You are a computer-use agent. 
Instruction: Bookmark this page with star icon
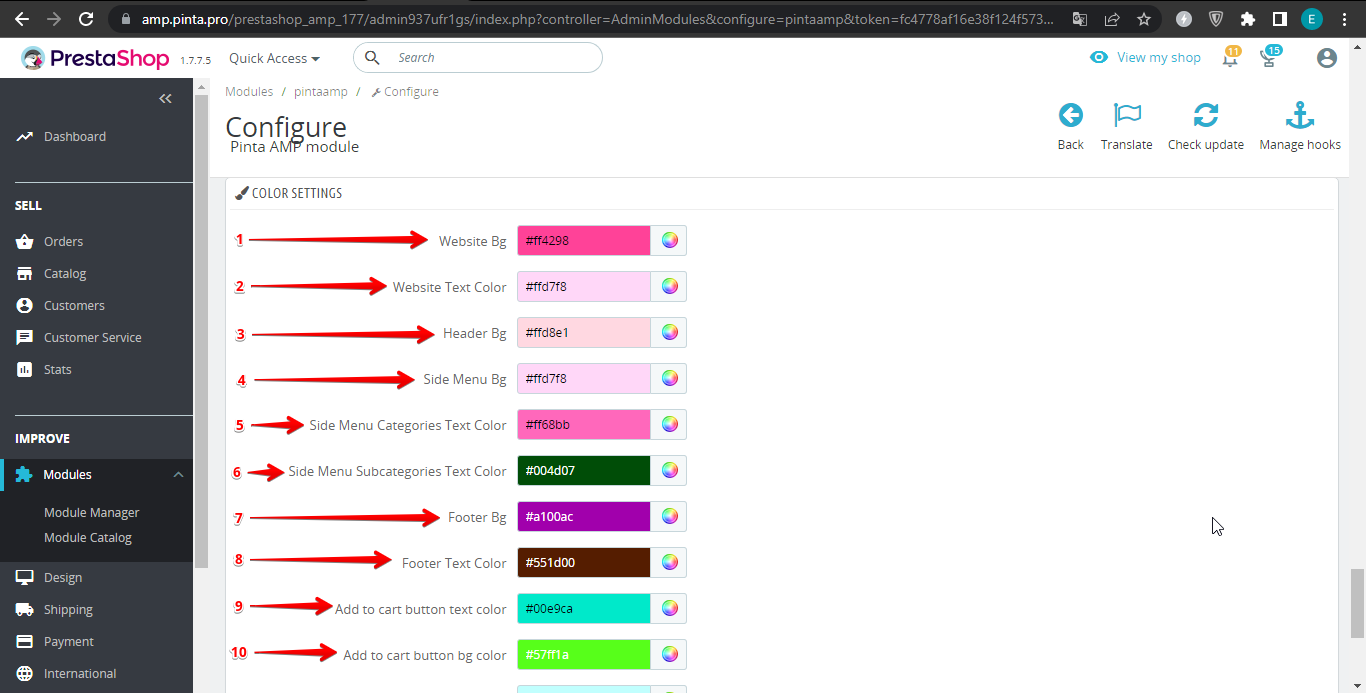1144,19
